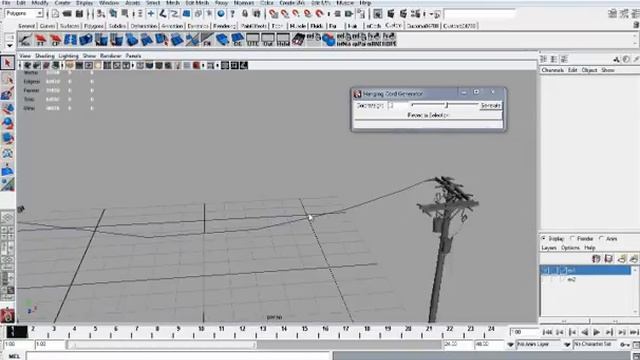The height and width of the screenshot is (360, 640).
Task: Open the Layers menu in layer editor
Action: click(549, 248)
